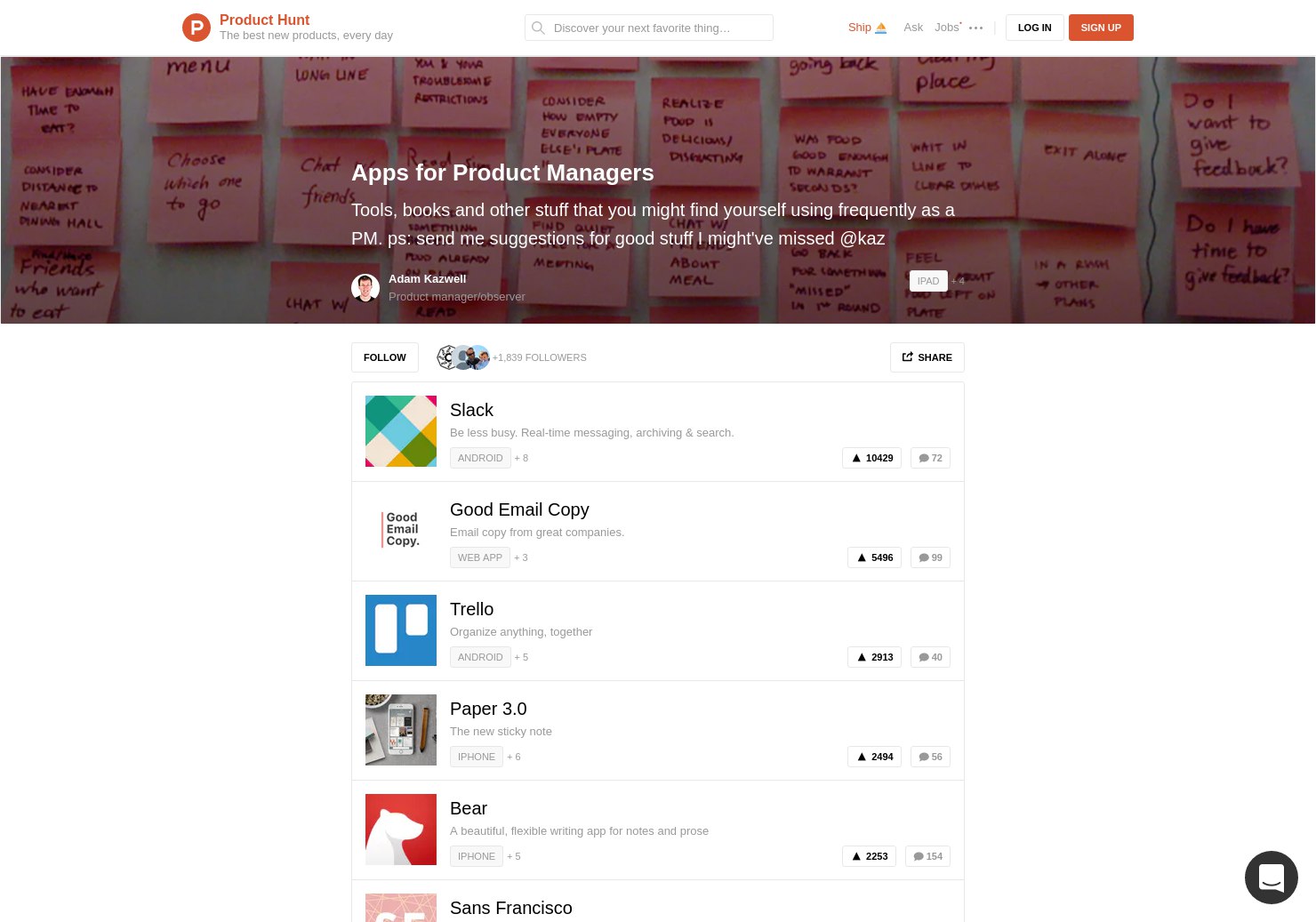Screen dimensions: 1316x922
Task: Upvote Slack with the 10429 button
Action: [x=872, y=458]
